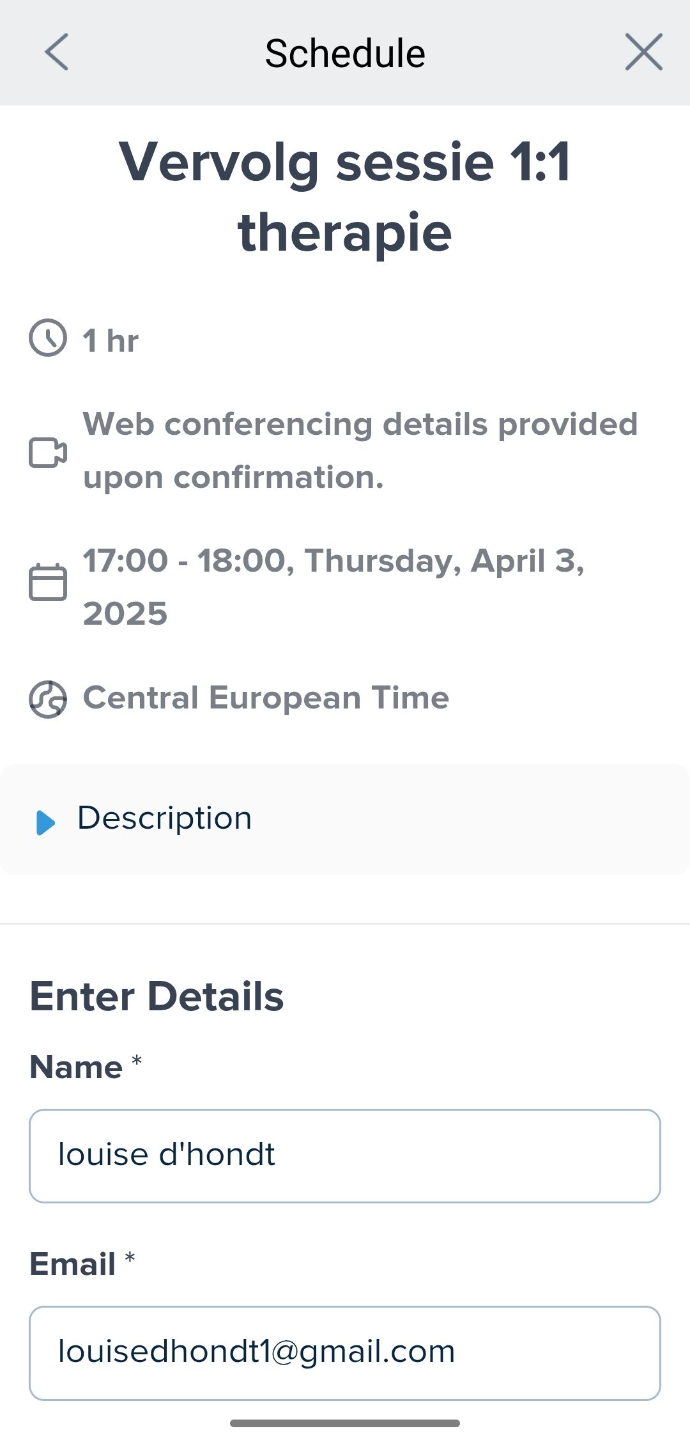Close the Schedule screen
Viewport: 690px width, 1440px height.
(x=643, y=52)
